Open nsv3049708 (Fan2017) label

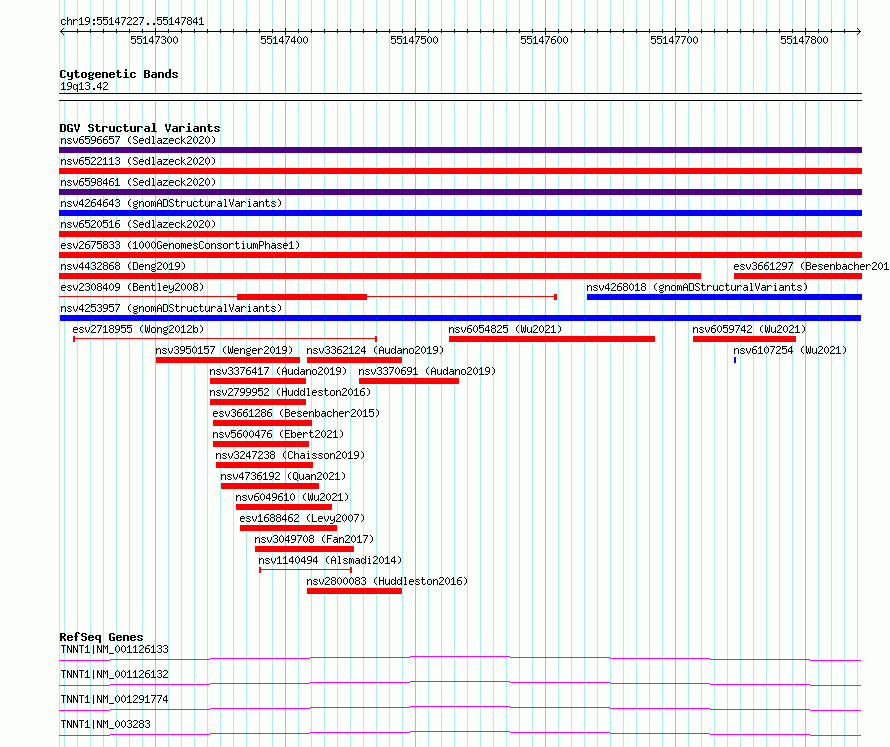314,539
